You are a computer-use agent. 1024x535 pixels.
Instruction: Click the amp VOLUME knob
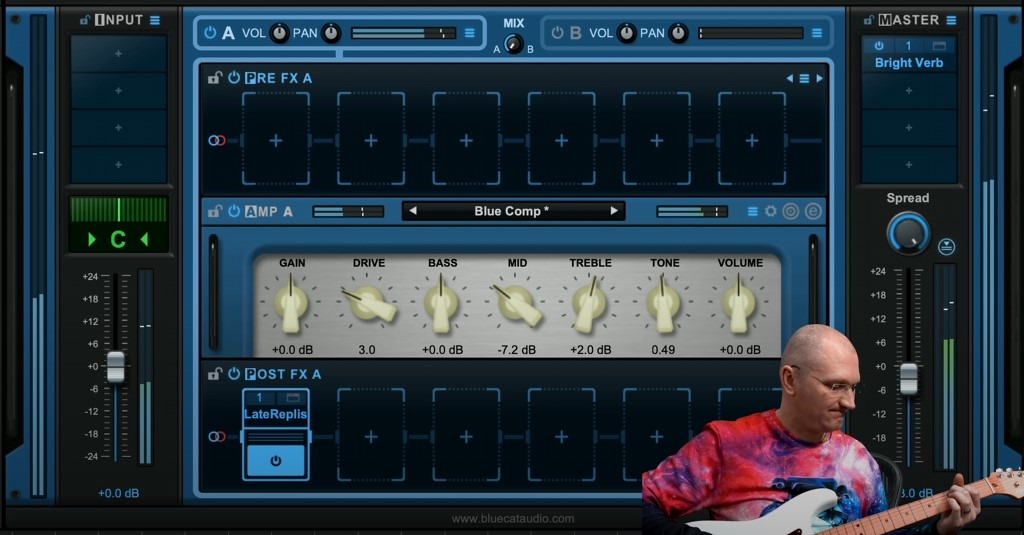739,304
